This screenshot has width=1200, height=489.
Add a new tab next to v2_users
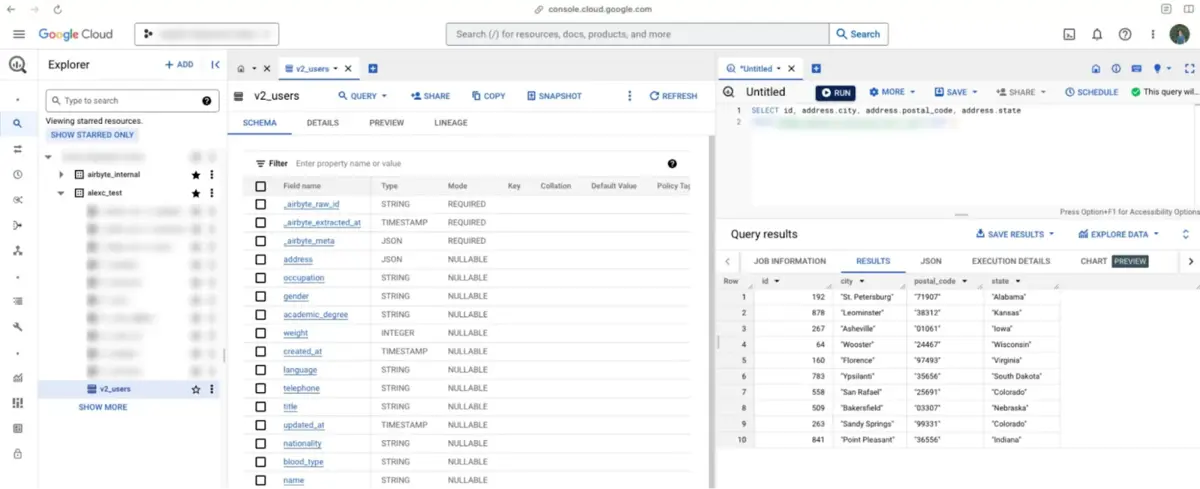tap(373, 69)
